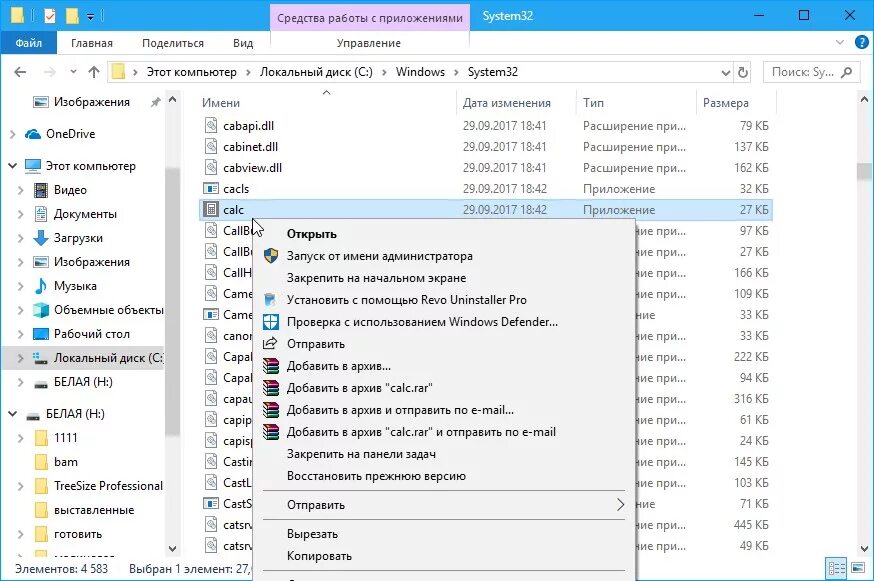
Task: Open OneDrive in navigation pane
Action: 70,134
